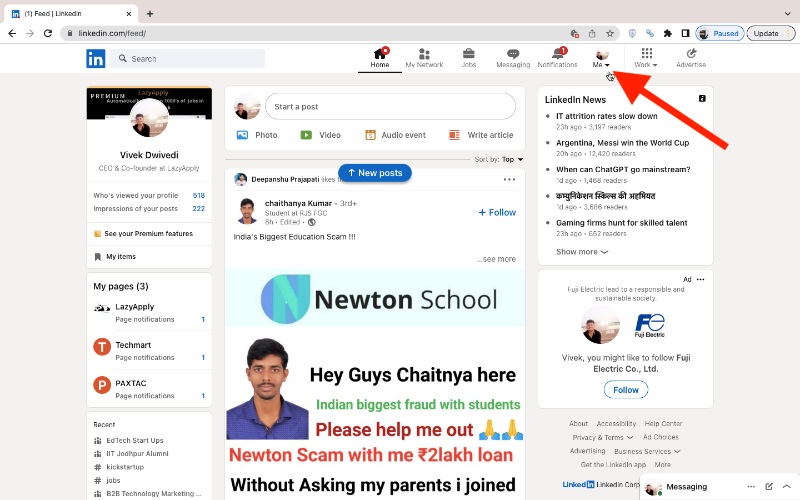Viewport: 800px width, 500px height.
Task: Open the browser Extensions puzzle icon
Action: (x=667, y=34)
